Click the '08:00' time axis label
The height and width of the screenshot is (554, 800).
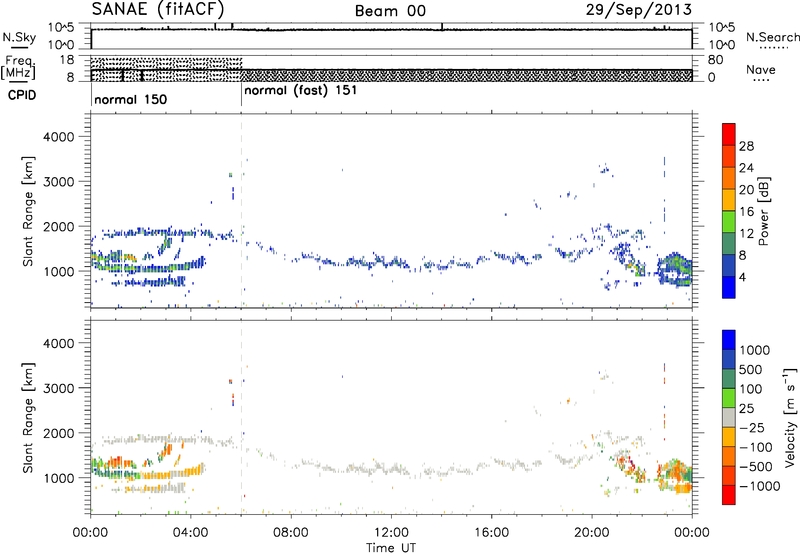click(291, 533)
